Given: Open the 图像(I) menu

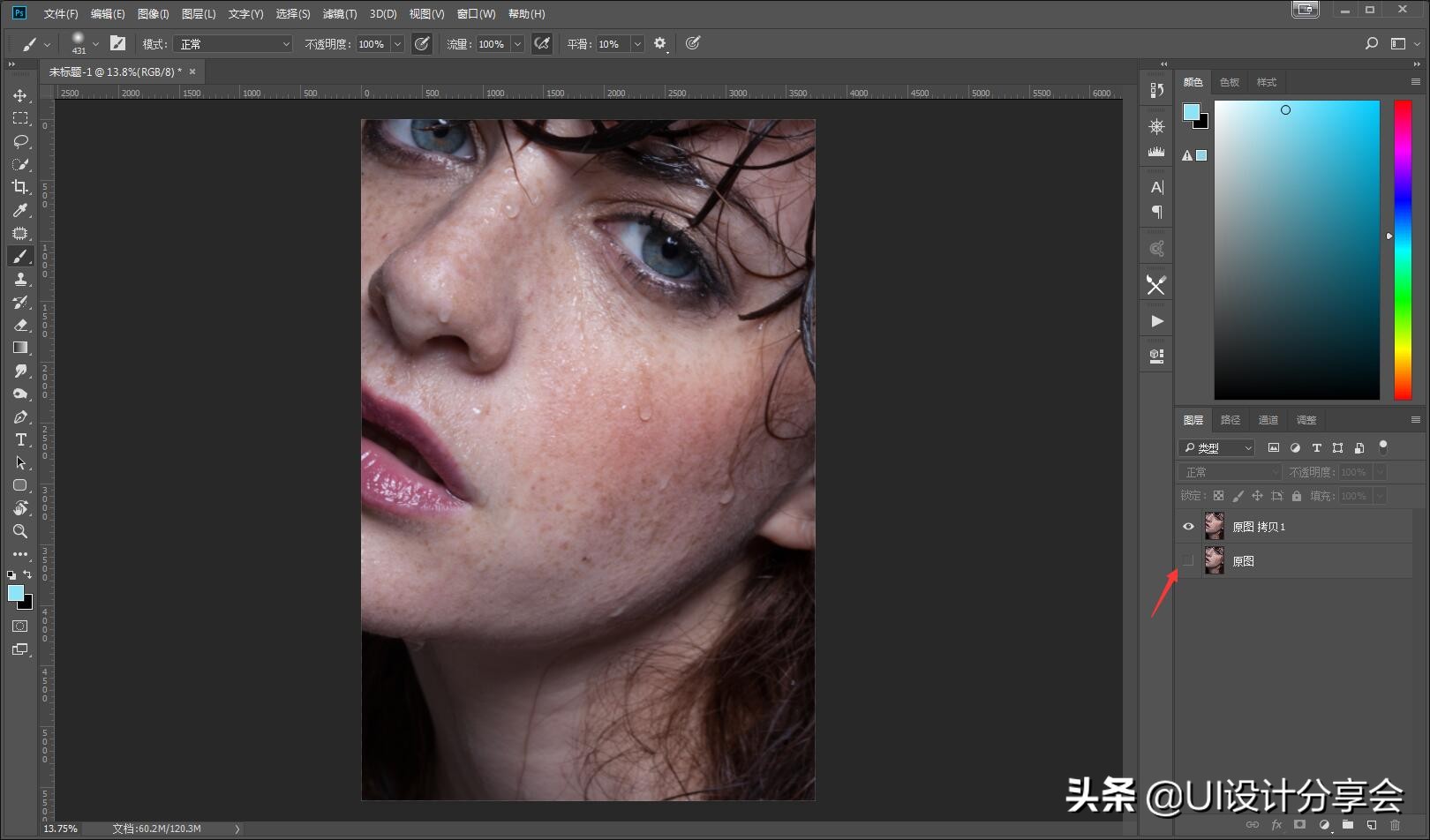Looking at the screenshot, I should point(153,14).
